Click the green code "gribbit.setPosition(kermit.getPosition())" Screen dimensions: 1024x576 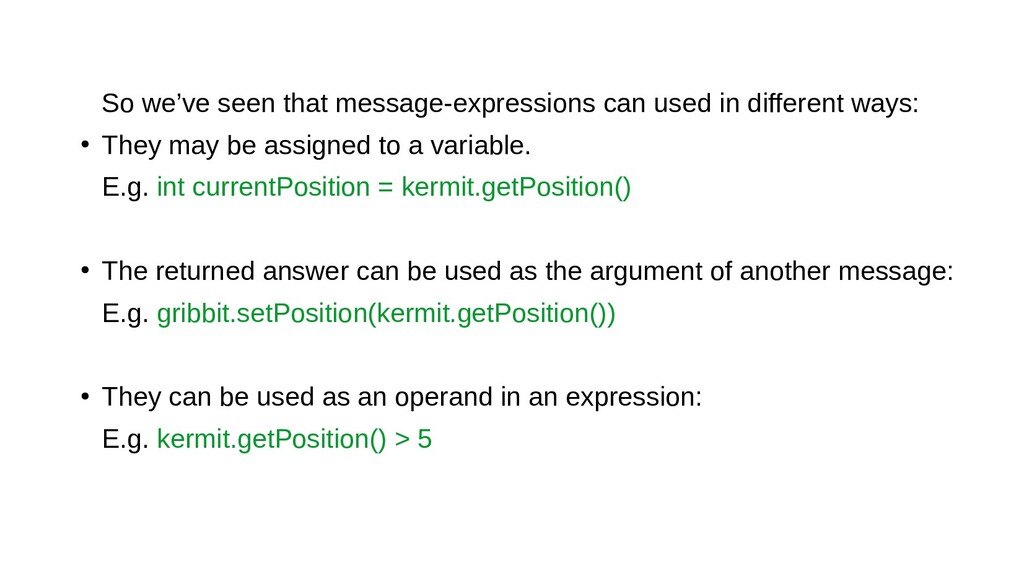click(x=386, y=313)
